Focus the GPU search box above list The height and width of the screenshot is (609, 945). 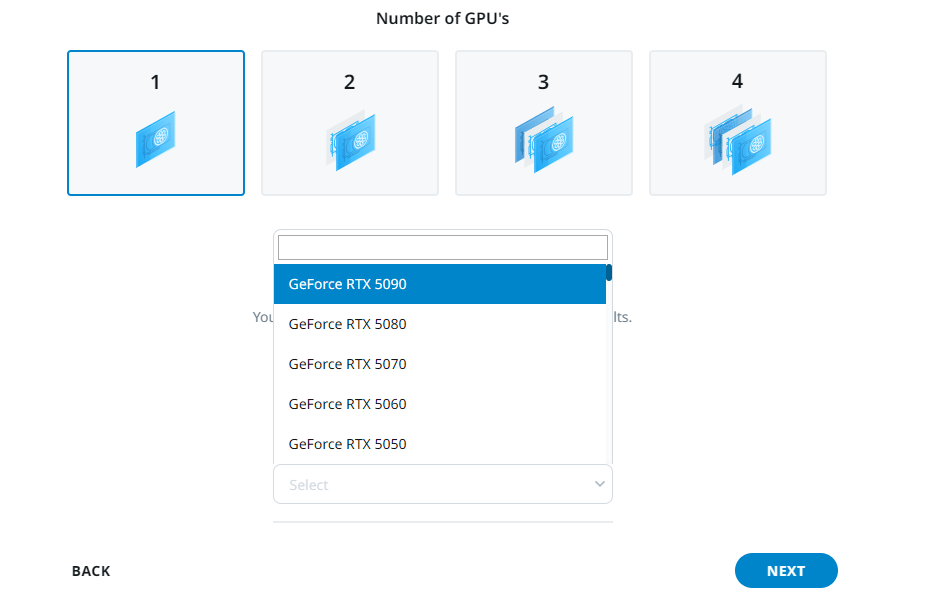tap(442, 247)
